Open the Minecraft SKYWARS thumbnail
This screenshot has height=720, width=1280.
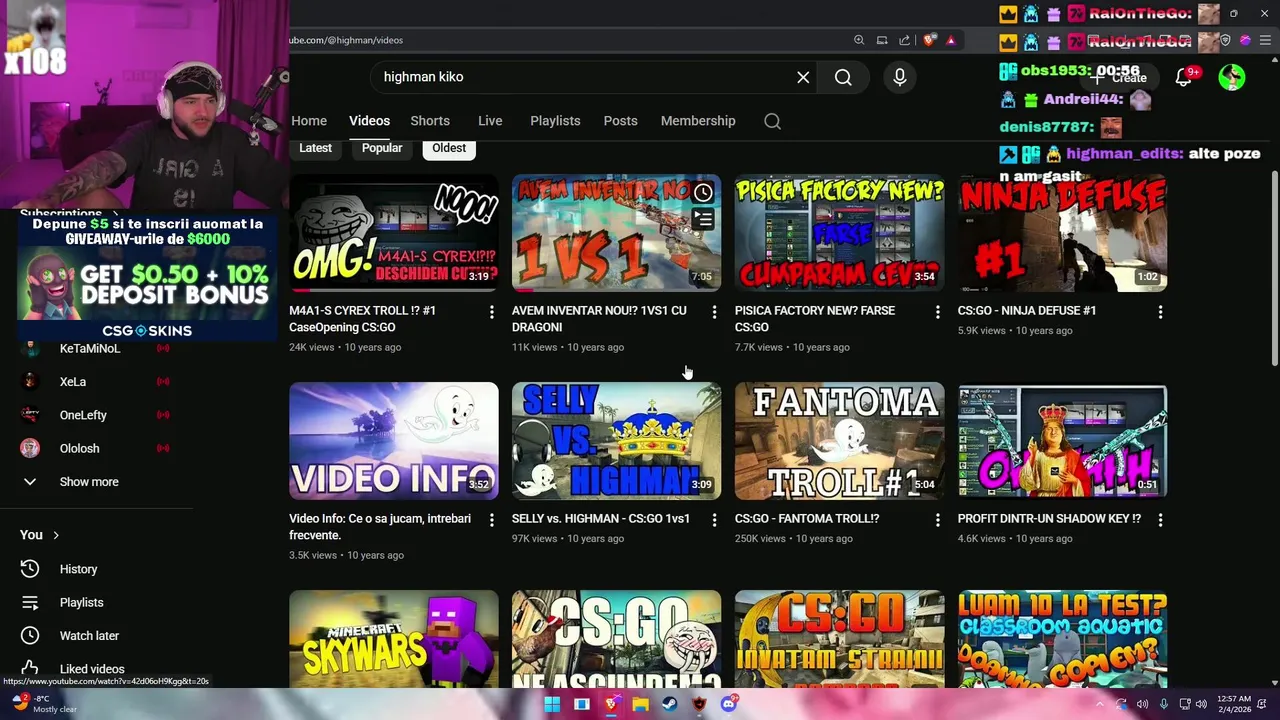(394, 638)
